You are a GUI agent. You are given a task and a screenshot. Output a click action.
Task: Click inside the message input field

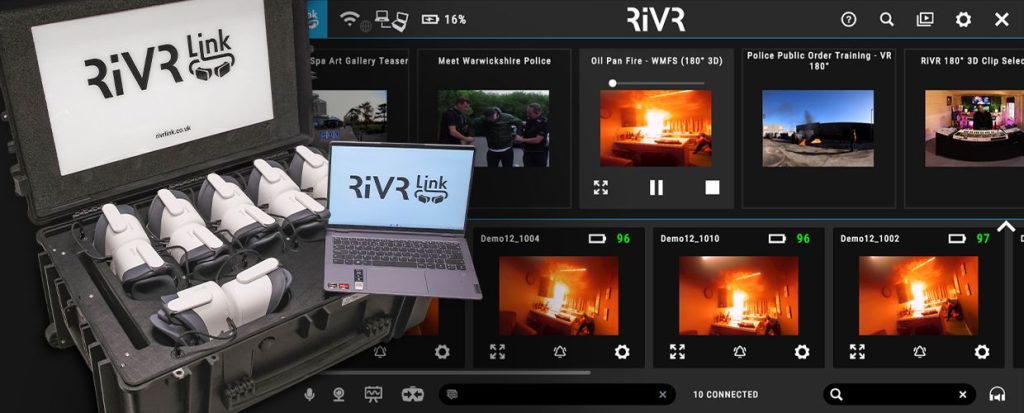pos(558,394)
